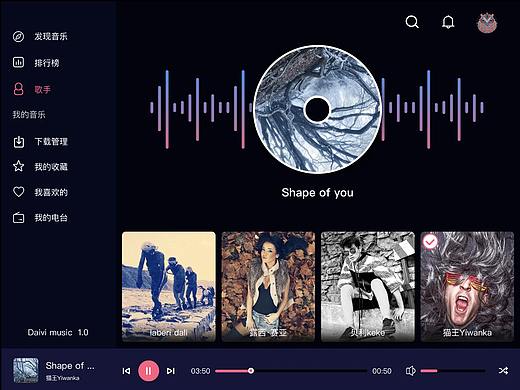Mute using the speaker icon
This screenshot has height=390, width=520.
click(411, 371)
